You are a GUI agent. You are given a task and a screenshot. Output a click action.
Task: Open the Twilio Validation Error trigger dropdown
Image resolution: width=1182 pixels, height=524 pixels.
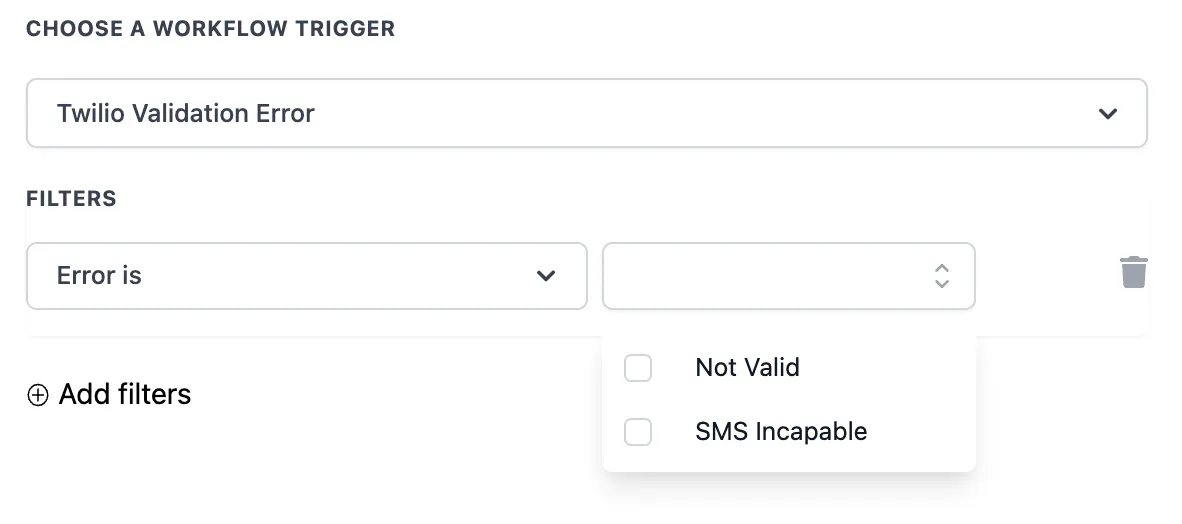coord(586,114)
